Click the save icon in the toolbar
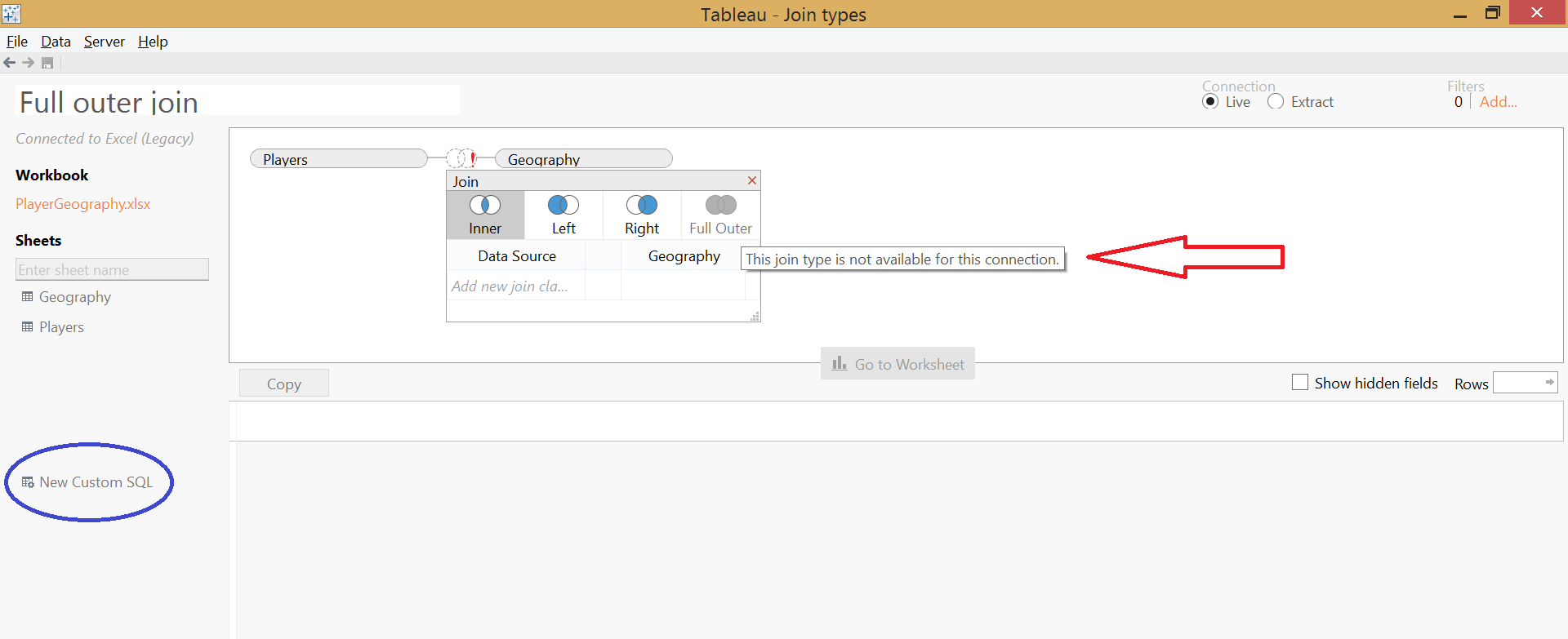The image size is (1568, 639). 47,63
